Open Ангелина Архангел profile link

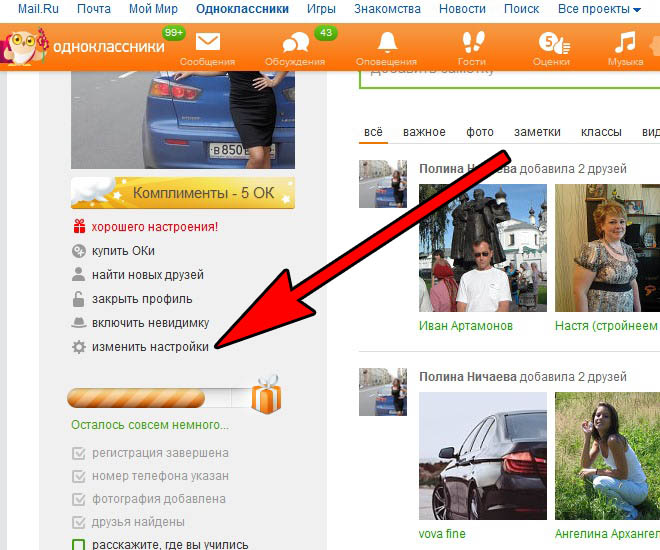pos(607,534)
